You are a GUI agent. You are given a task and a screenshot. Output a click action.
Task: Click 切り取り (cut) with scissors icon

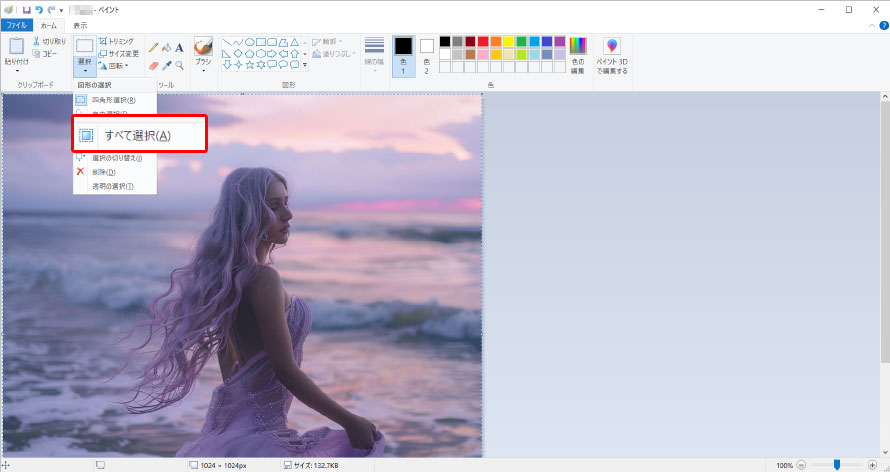[x=50, y=41]
